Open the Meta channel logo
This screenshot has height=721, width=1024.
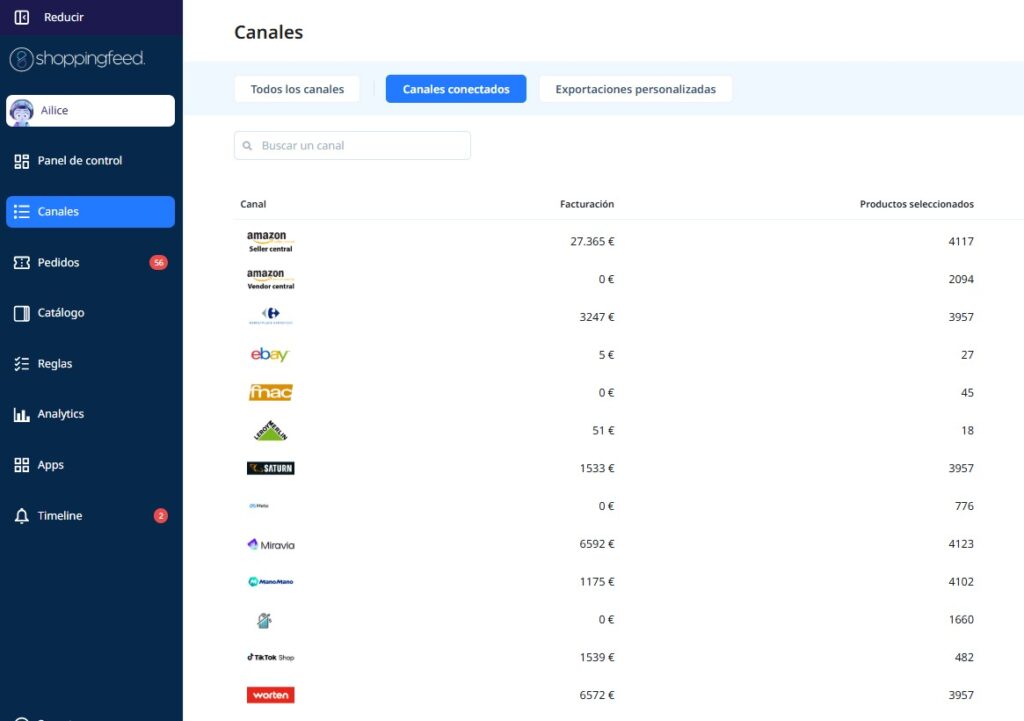[x=259, y=506]
